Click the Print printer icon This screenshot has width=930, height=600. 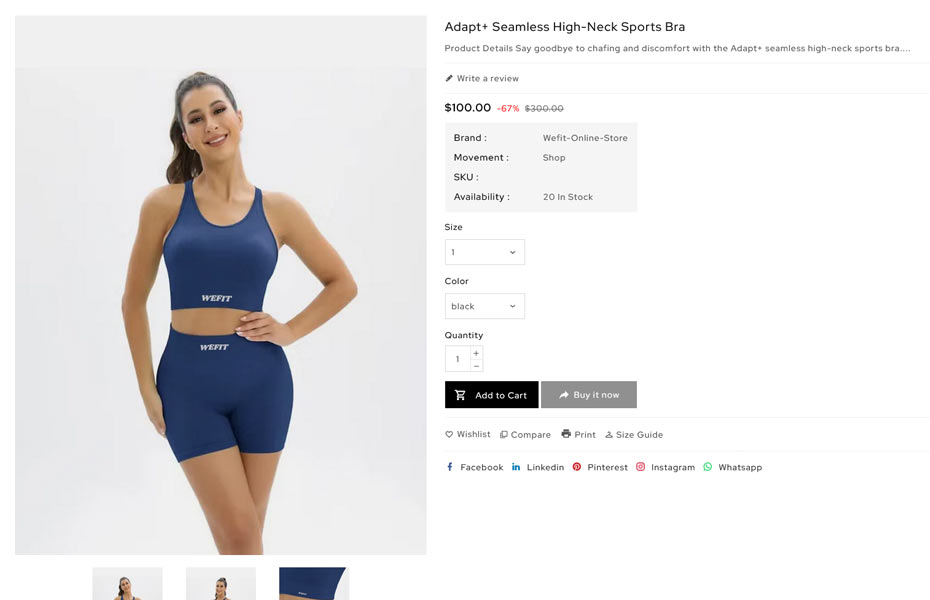pos(566,434)
